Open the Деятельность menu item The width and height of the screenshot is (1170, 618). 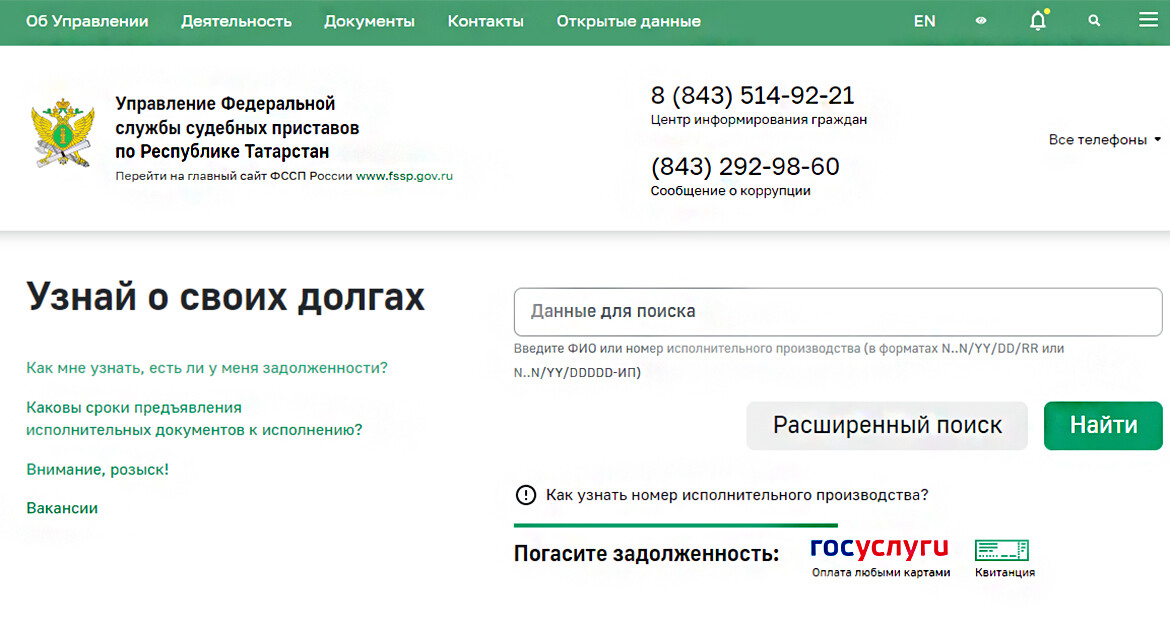(236, 21)
